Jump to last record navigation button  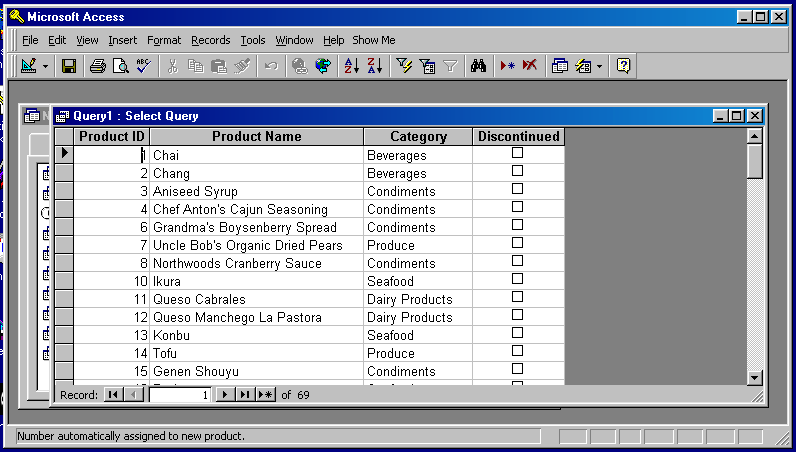coord(245,395)
